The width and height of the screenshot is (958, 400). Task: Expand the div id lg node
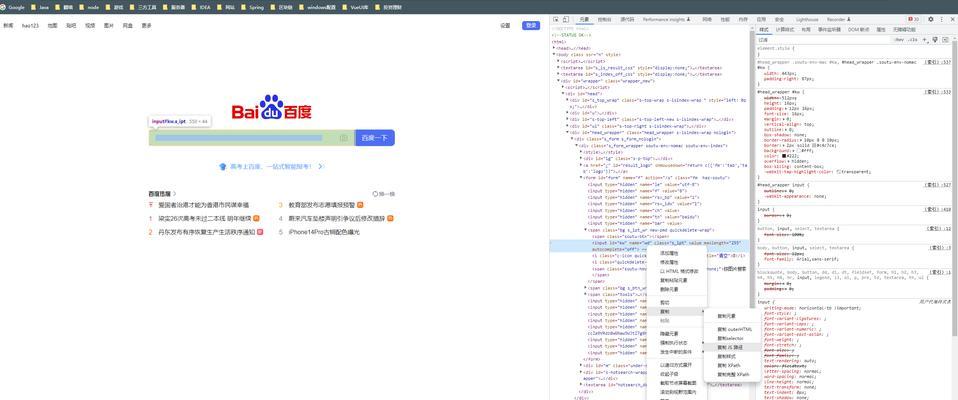pyautogui.click(x=583, y=158)
